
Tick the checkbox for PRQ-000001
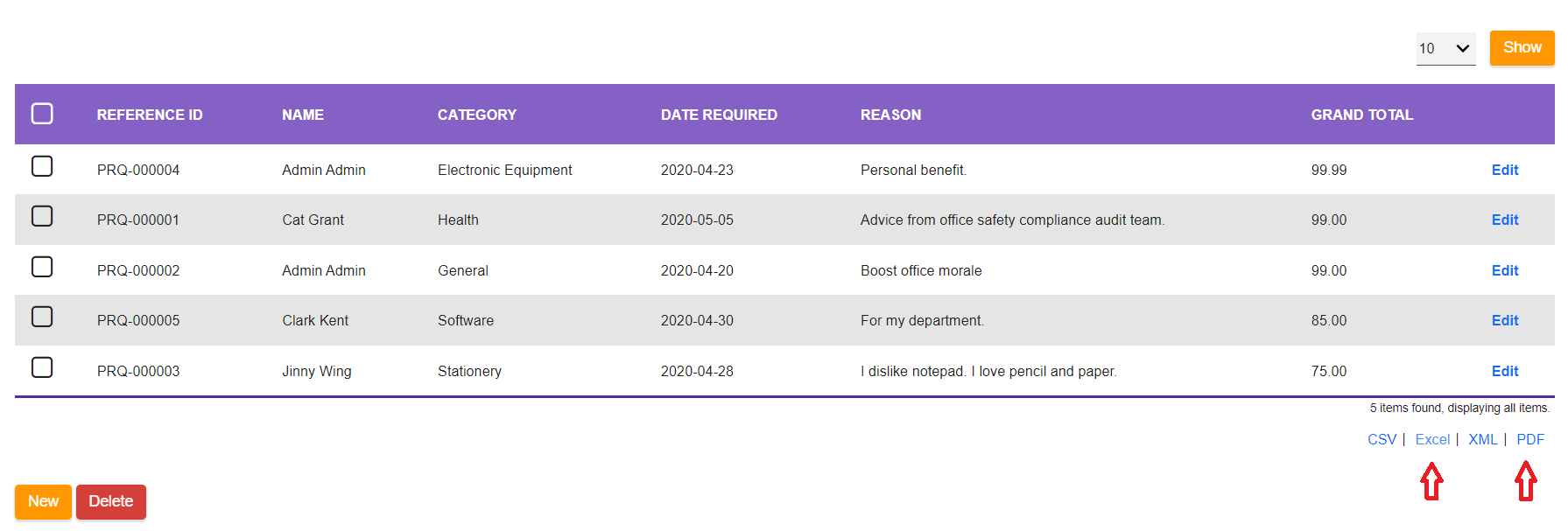[42, 216]
